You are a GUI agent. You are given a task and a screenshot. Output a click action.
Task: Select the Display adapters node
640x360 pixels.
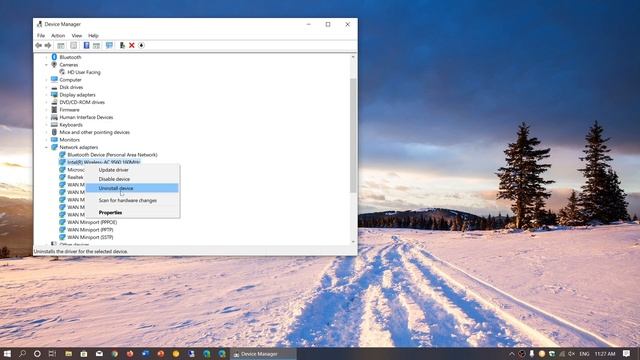(77, 95)
